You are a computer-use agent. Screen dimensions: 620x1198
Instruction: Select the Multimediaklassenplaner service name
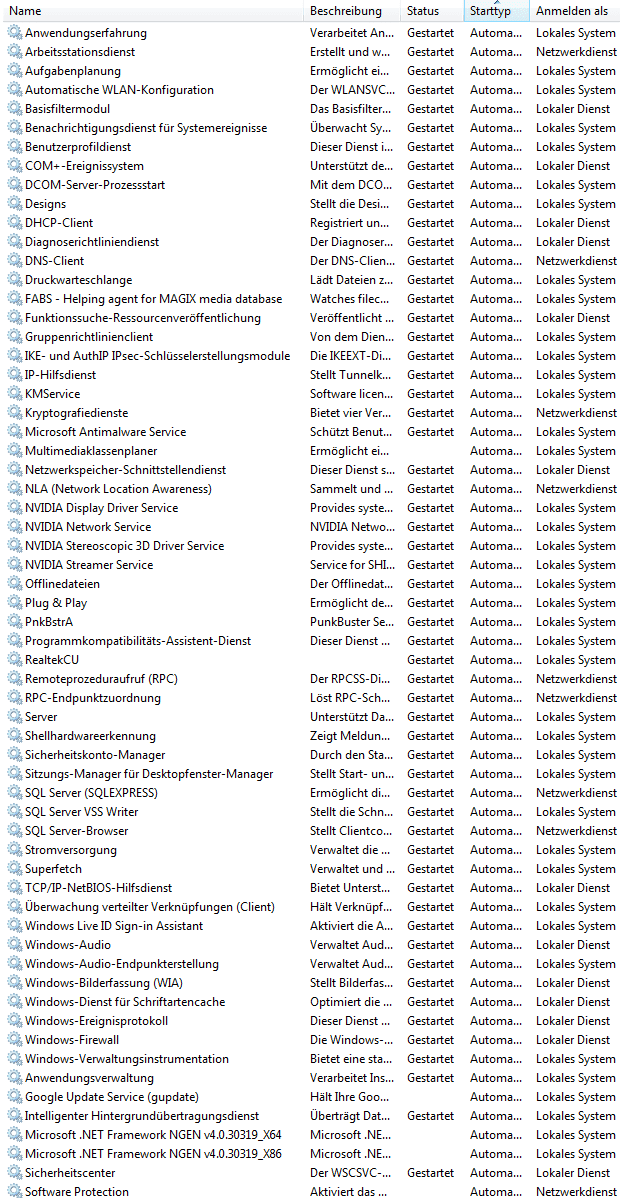[x=91, y=451]
